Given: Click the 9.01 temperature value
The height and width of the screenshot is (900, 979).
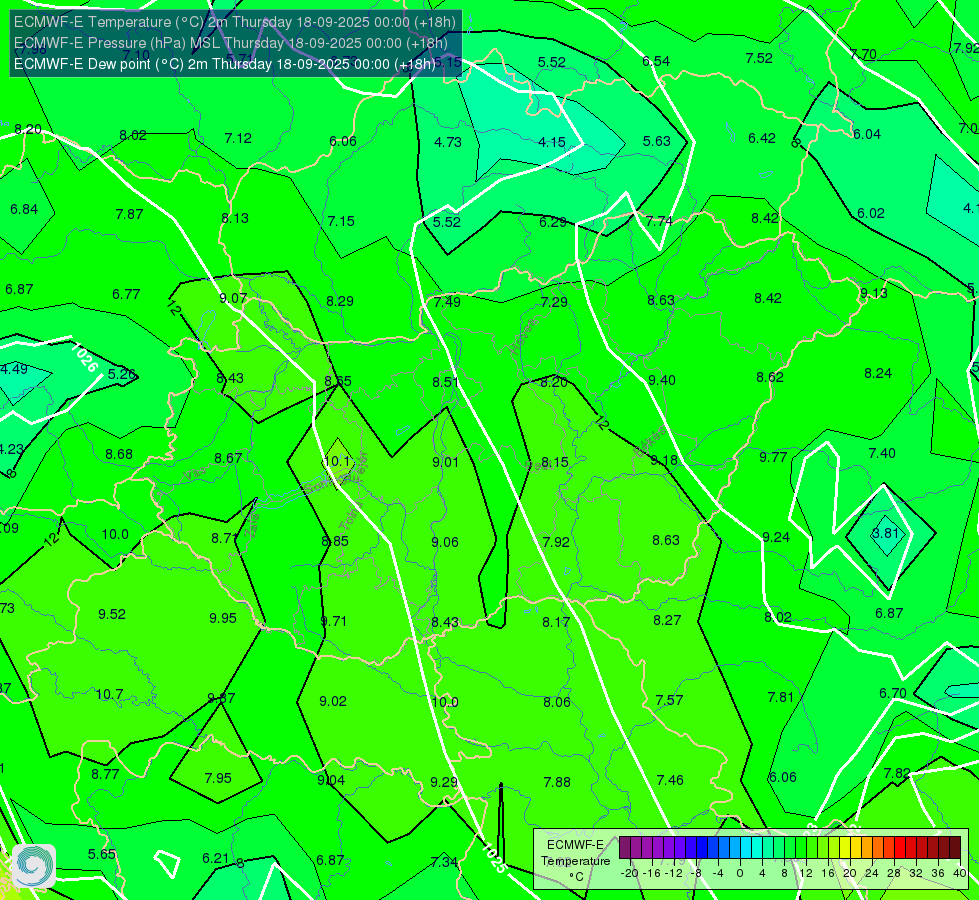Looking at the screenshot, I should pyautogui.click(x=446, y=462).
